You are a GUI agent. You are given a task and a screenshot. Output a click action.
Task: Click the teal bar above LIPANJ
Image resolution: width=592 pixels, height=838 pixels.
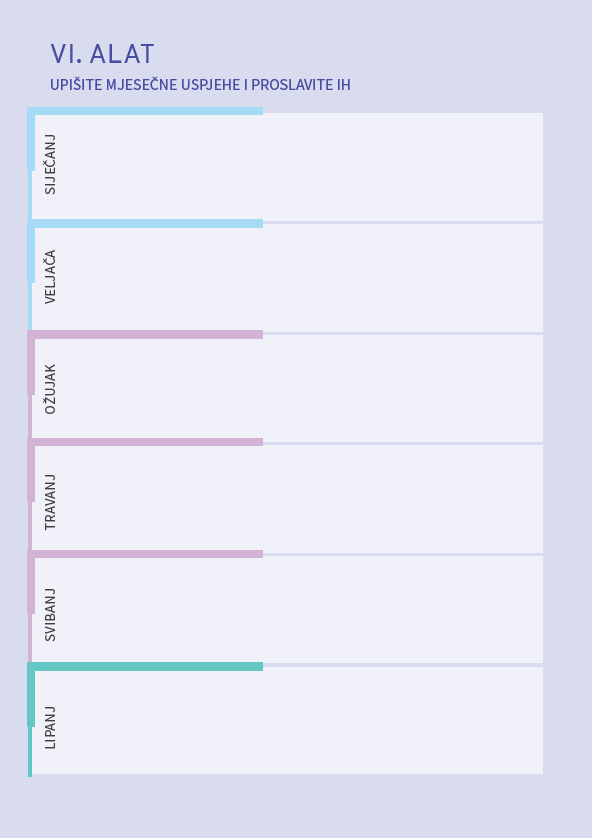(145, 666)
